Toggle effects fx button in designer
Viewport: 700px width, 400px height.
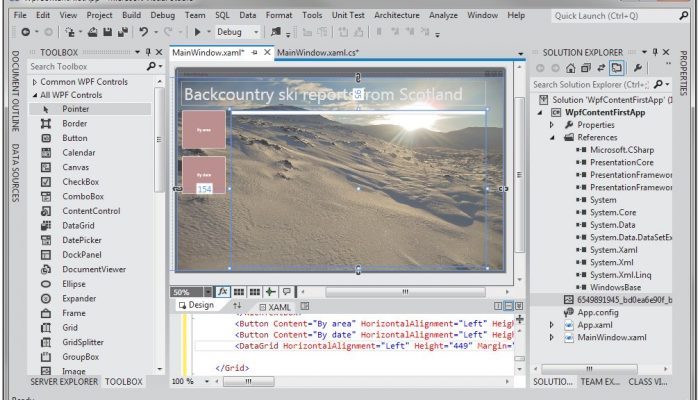(x=222, y=292)
